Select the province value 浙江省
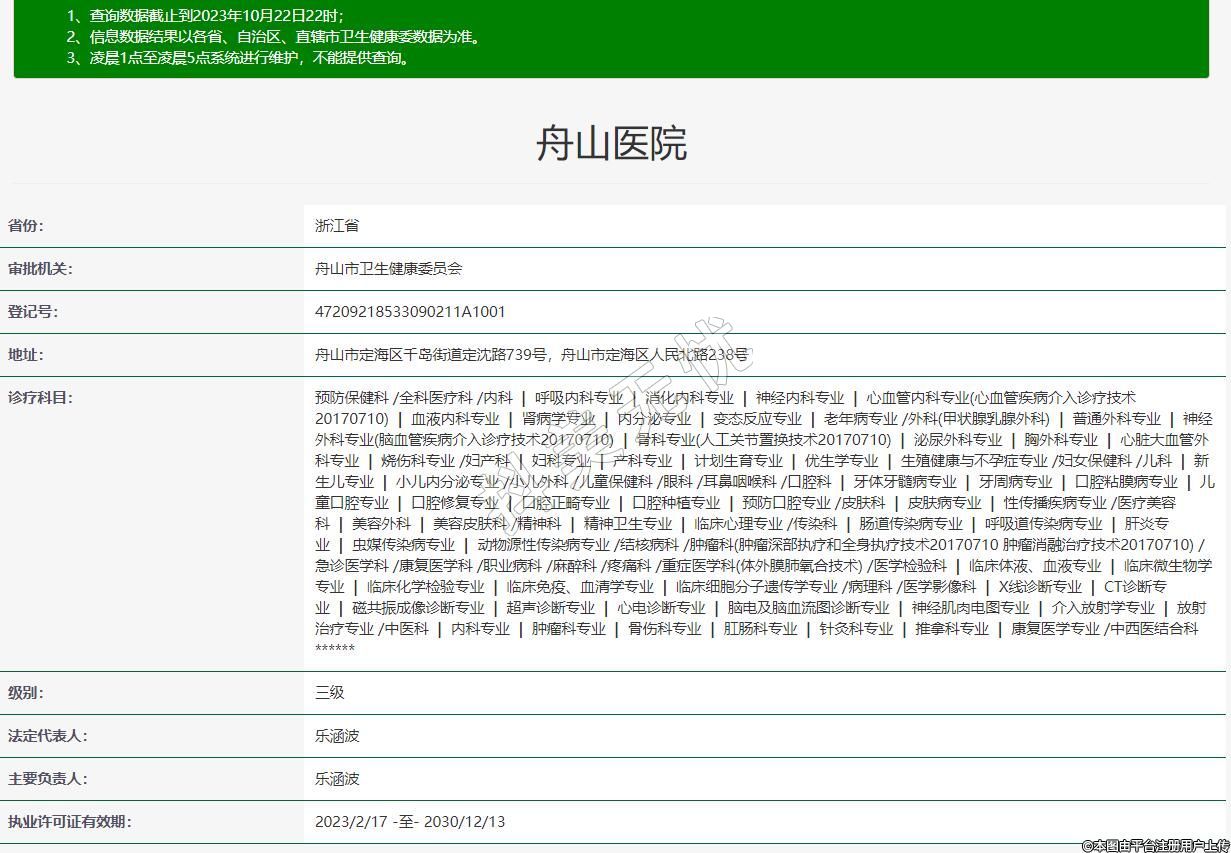The width and height of the screenshot is (1231, 853). click(337, 226)
